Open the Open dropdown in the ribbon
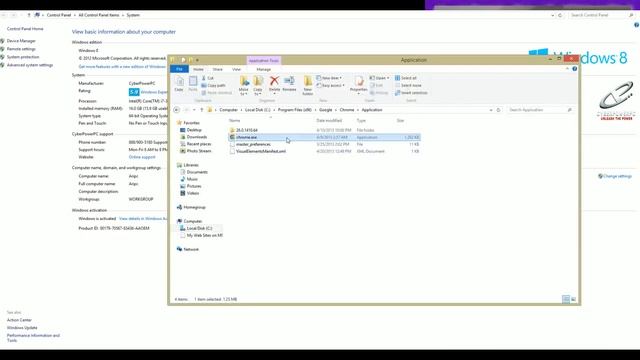Image resolution: width=640 pixels, height=360 pixels. (380, 78)
